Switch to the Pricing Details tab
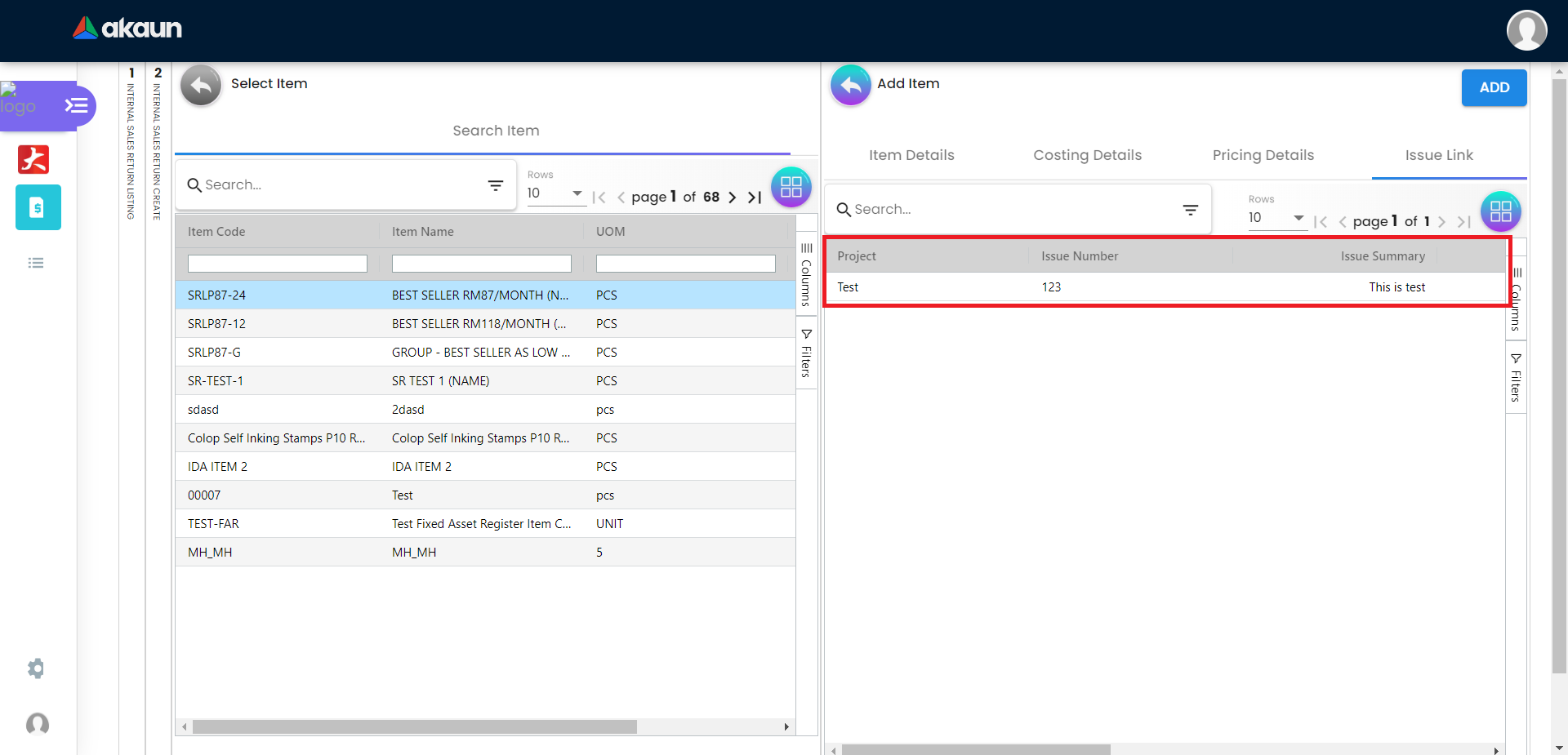1568x755 pixels. pos(1263,155)
